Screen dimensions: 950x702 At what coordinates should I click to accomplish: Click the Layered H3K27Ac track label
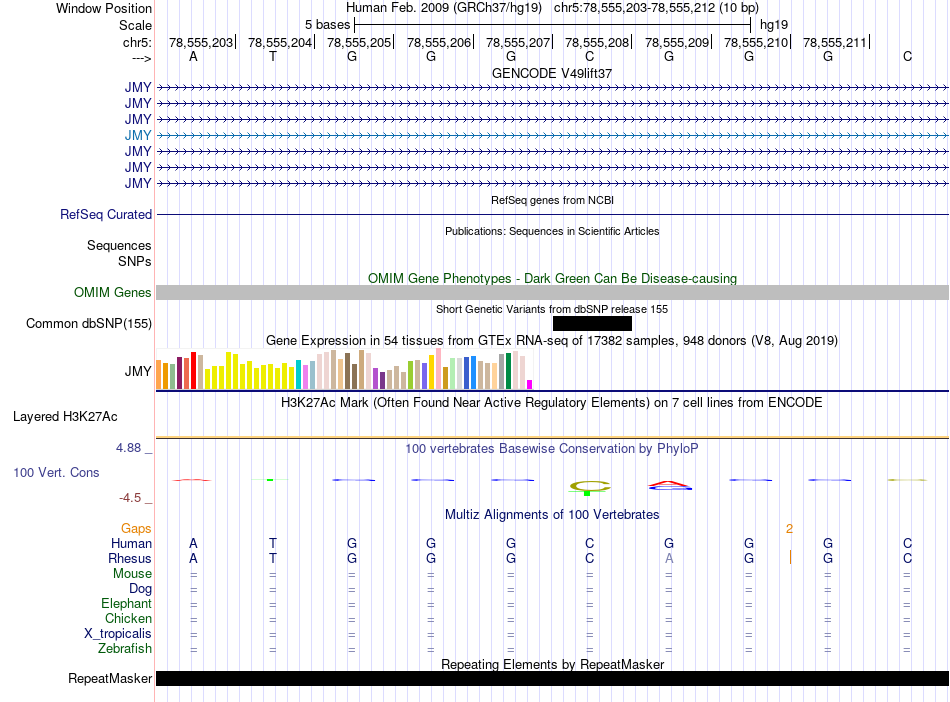tap(65, 417)
